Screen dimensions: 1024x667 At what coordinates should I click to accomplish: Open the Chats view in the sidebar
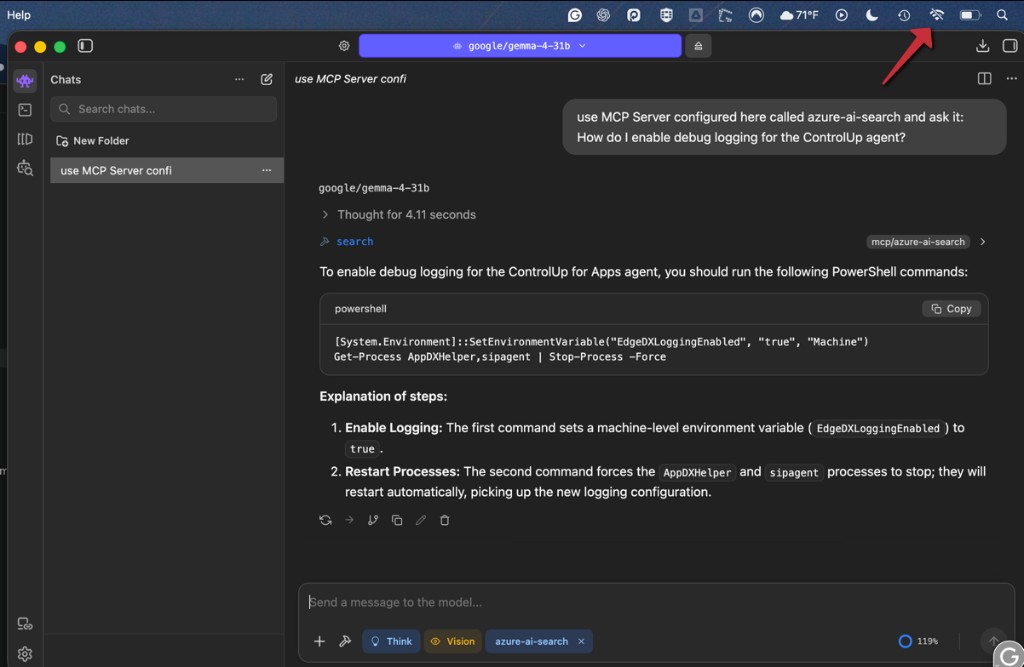(x=25, y=80)
